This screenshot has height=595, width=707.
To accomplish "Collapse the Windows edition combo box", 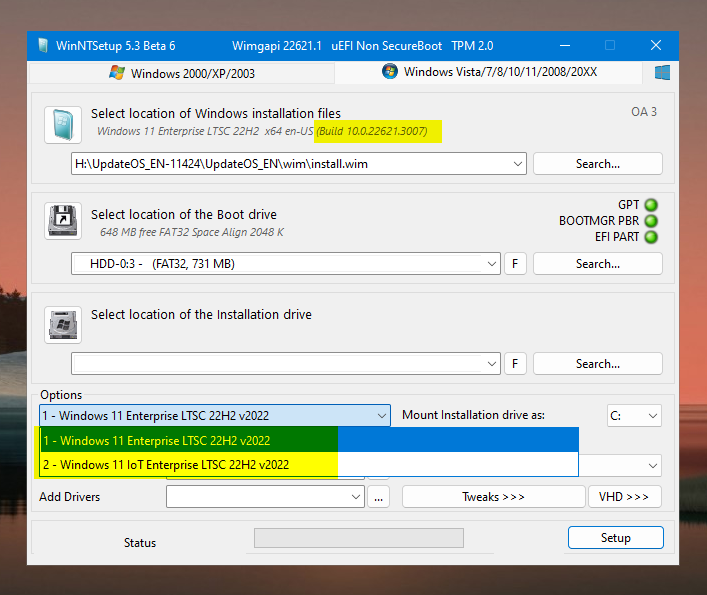I will point(382,415).
